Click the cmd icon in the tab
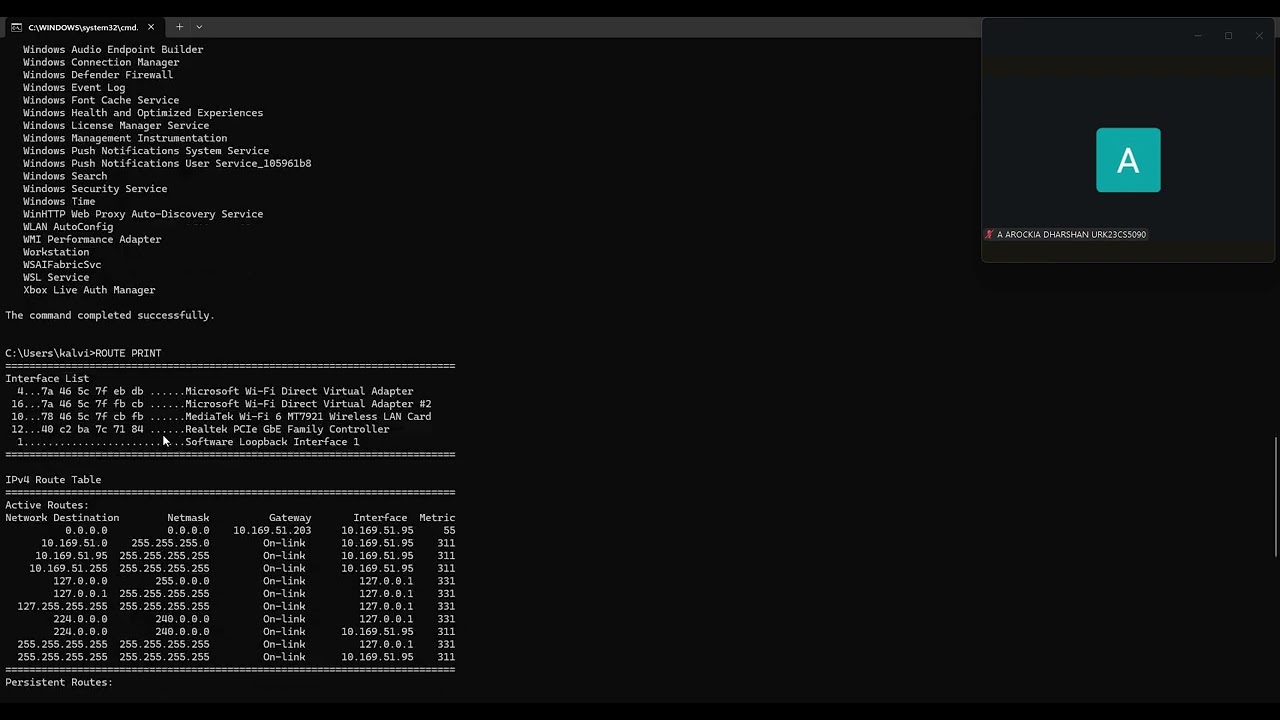This screenshot has width=1280, height=720. pyautogui.click(x=17, y=27)
